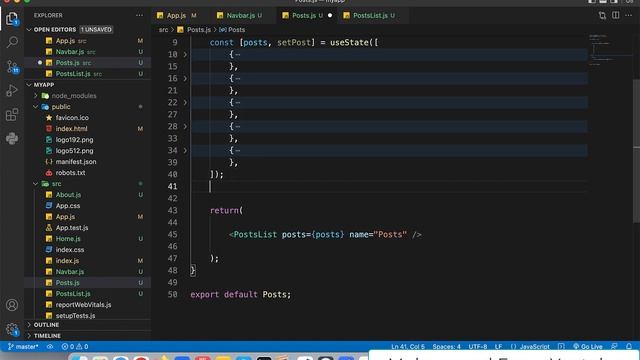Click errors and warnings count

(75, 347)
